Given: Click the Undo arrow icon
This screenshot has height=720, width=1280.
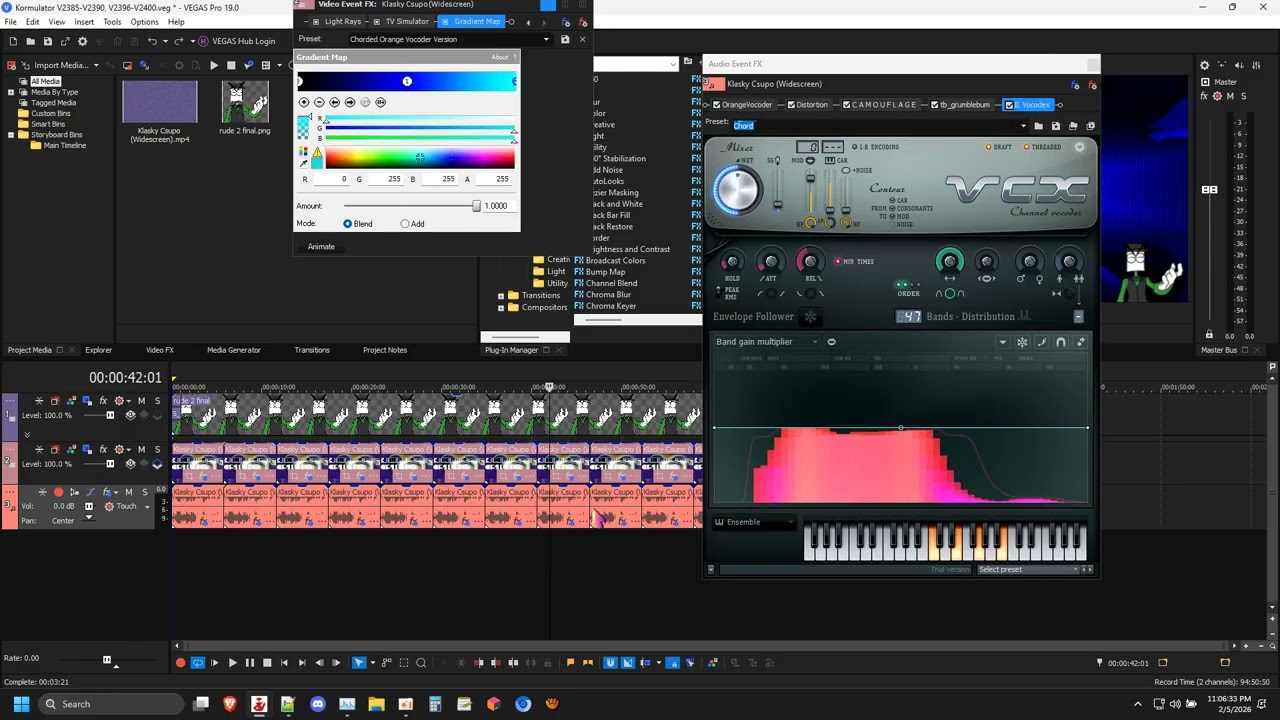Looking at the screenshot, I should 151,41.
